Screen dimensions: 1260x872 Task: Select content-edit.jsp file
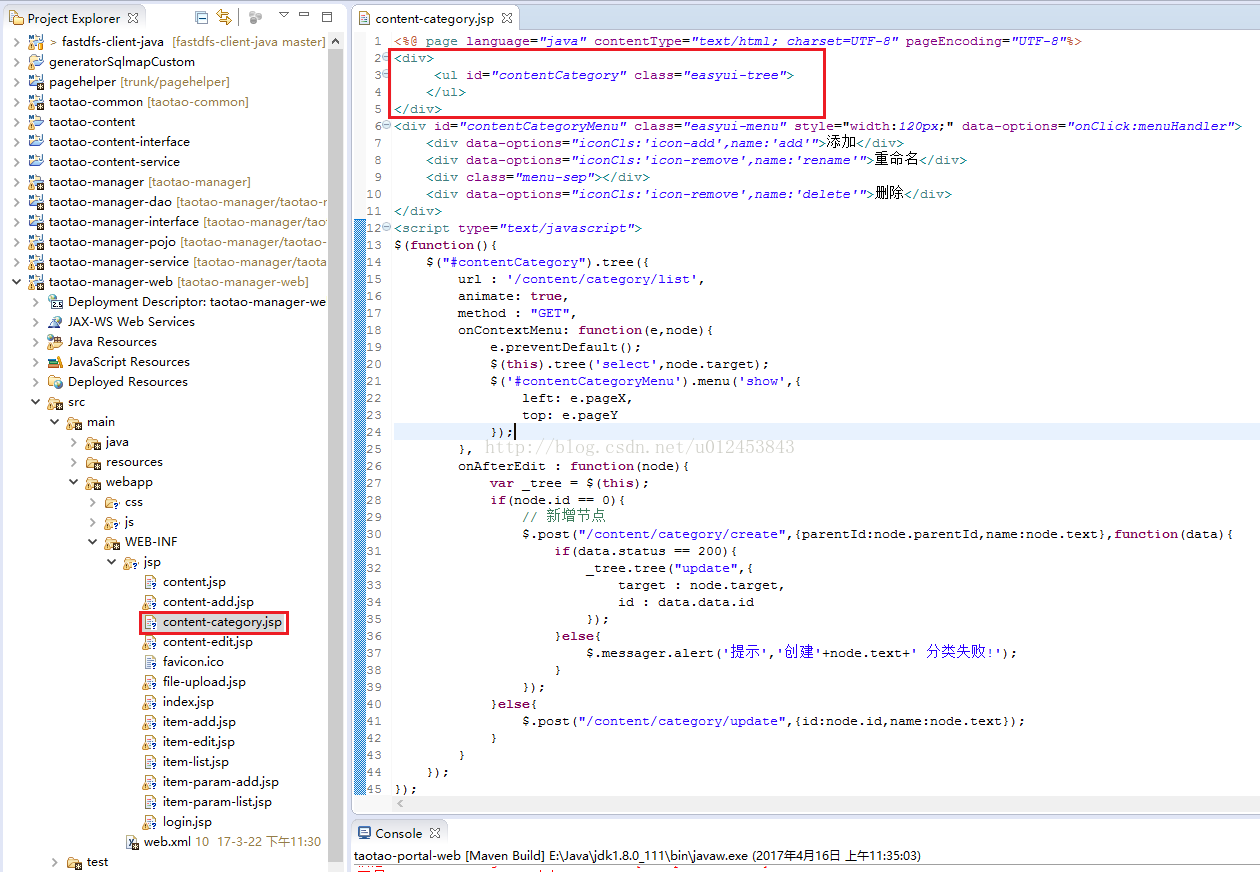[x=207, y=641]
